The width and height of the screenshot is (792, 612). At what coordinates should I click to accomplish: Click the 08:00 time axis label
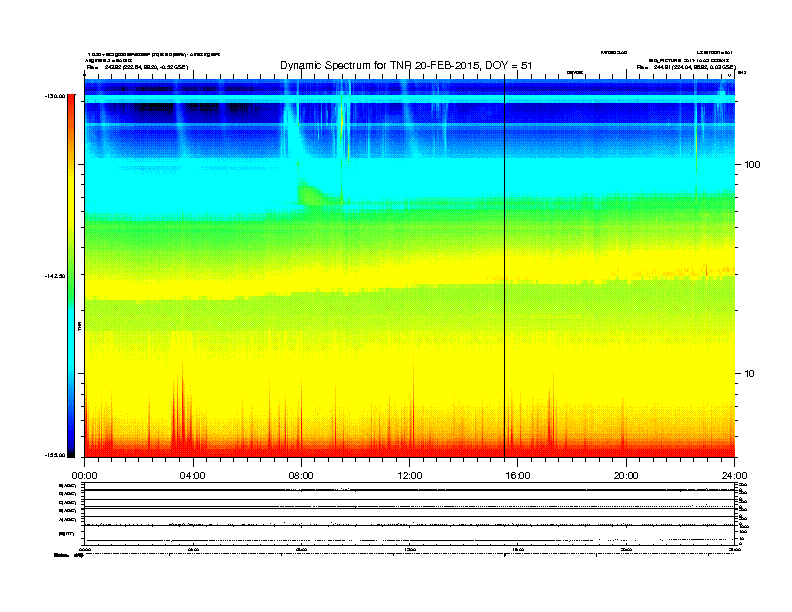point(301,476)
